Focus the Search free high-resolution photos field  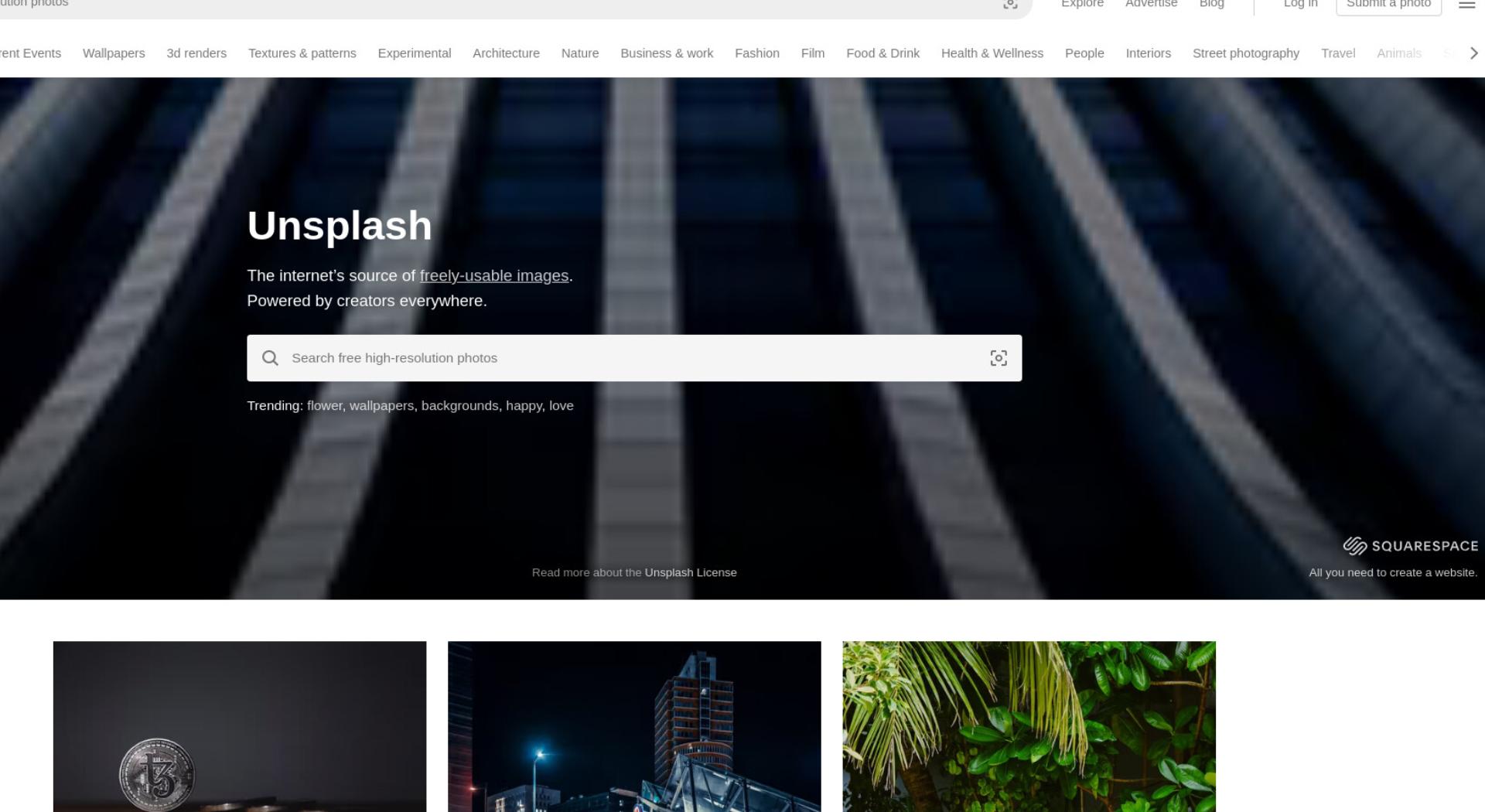[634, 358]
